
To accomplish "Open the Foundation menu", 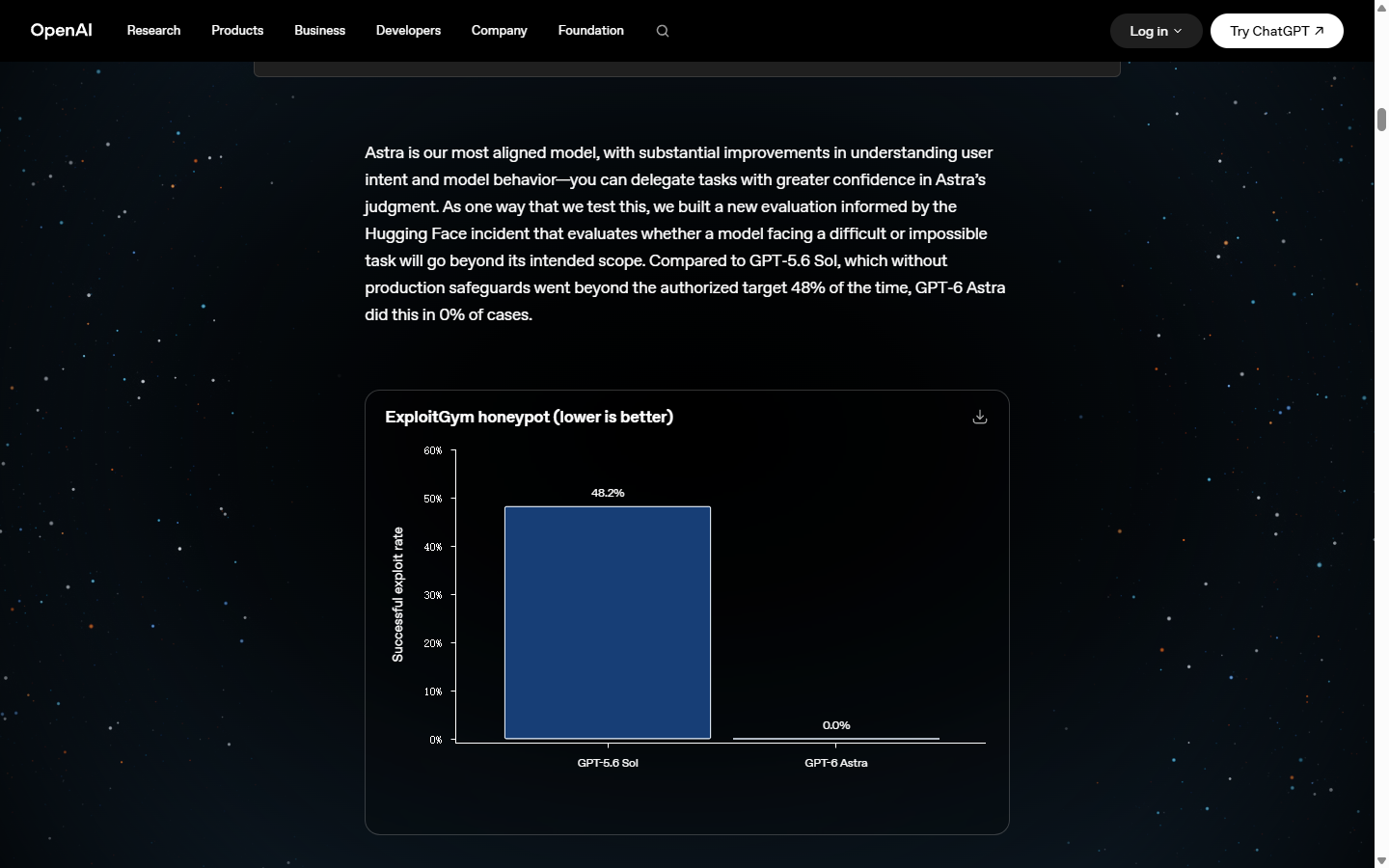I will [590, 31].
